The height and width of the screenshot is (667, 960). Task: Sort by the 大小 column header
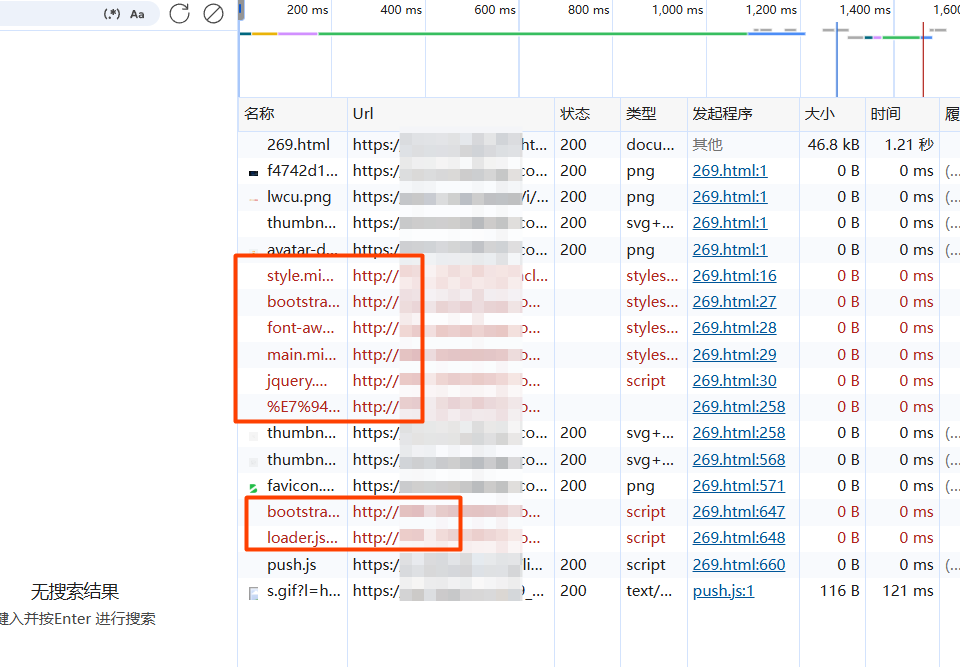coord(819,114)
